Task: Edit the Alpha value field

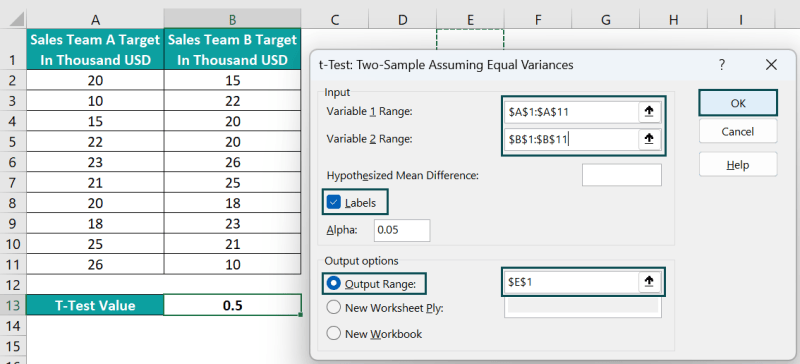Action: click(402, 230)
